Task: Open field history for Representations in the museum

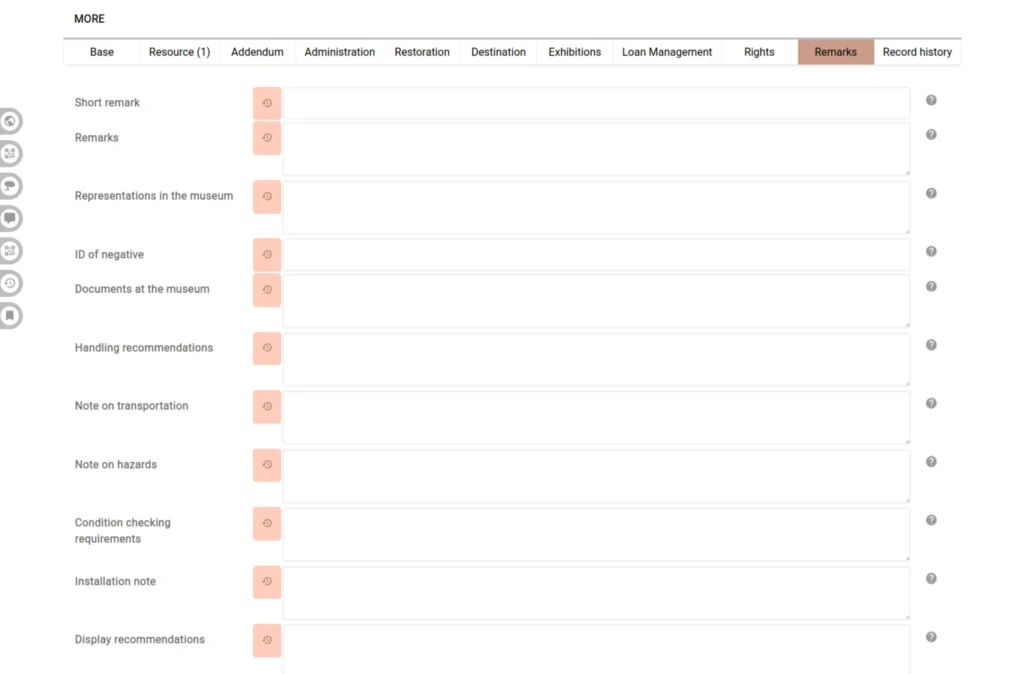Action: [x=266, y=197]
